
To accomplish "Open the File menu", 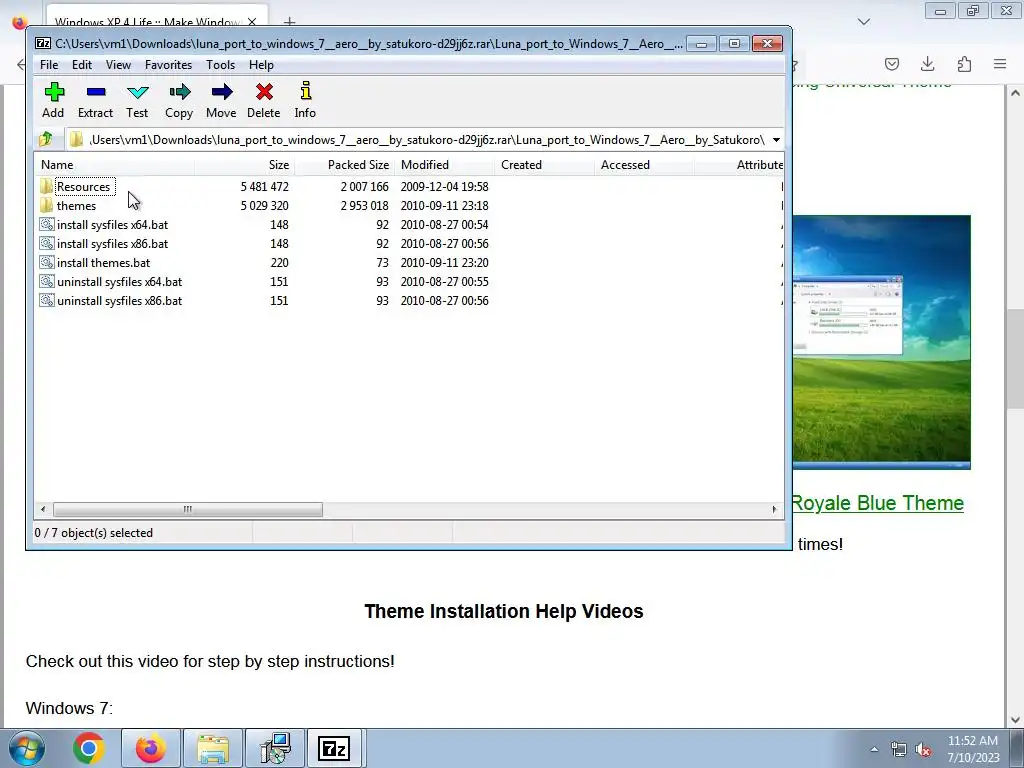I will click(x=49, y=65).
